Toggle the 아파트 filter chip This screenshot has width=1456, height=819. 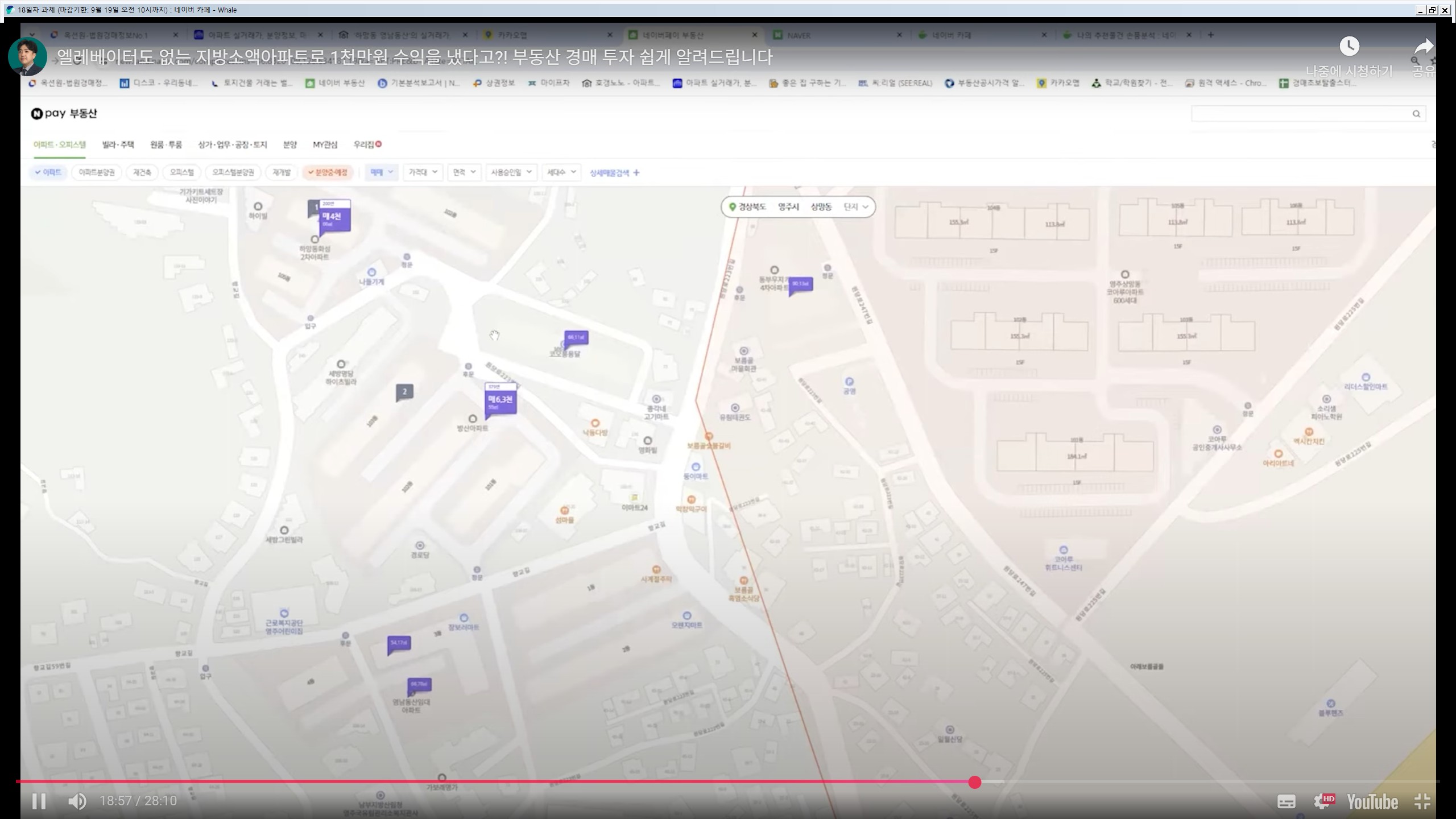coord(48,172)
